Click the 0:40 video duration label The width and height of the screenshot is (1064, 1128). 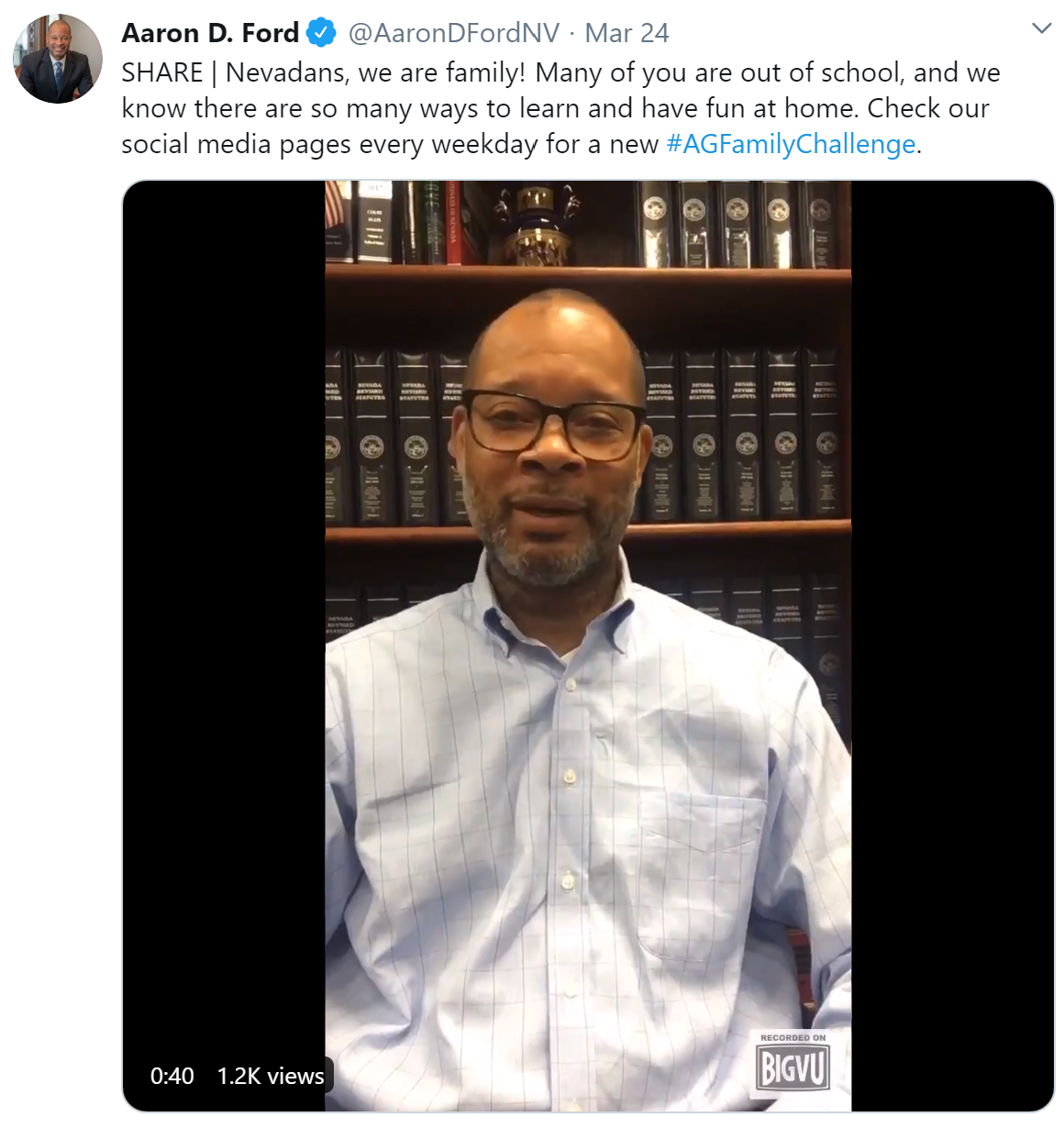point(172,1076)
